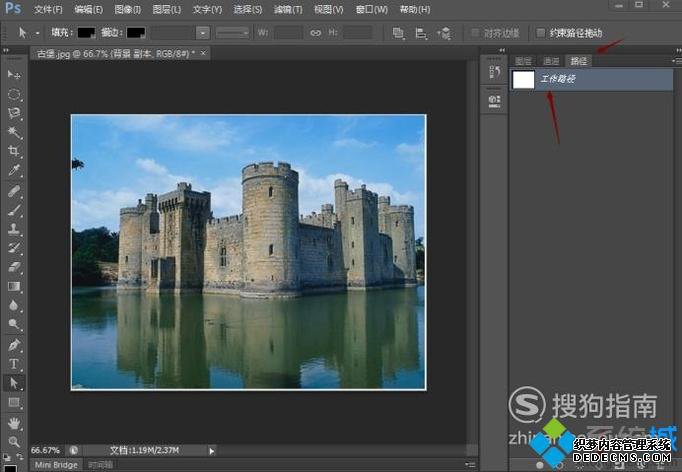Reset default foreground and background colors
Image resolution: width=682 pixels, height=472 pixels.
6,457
